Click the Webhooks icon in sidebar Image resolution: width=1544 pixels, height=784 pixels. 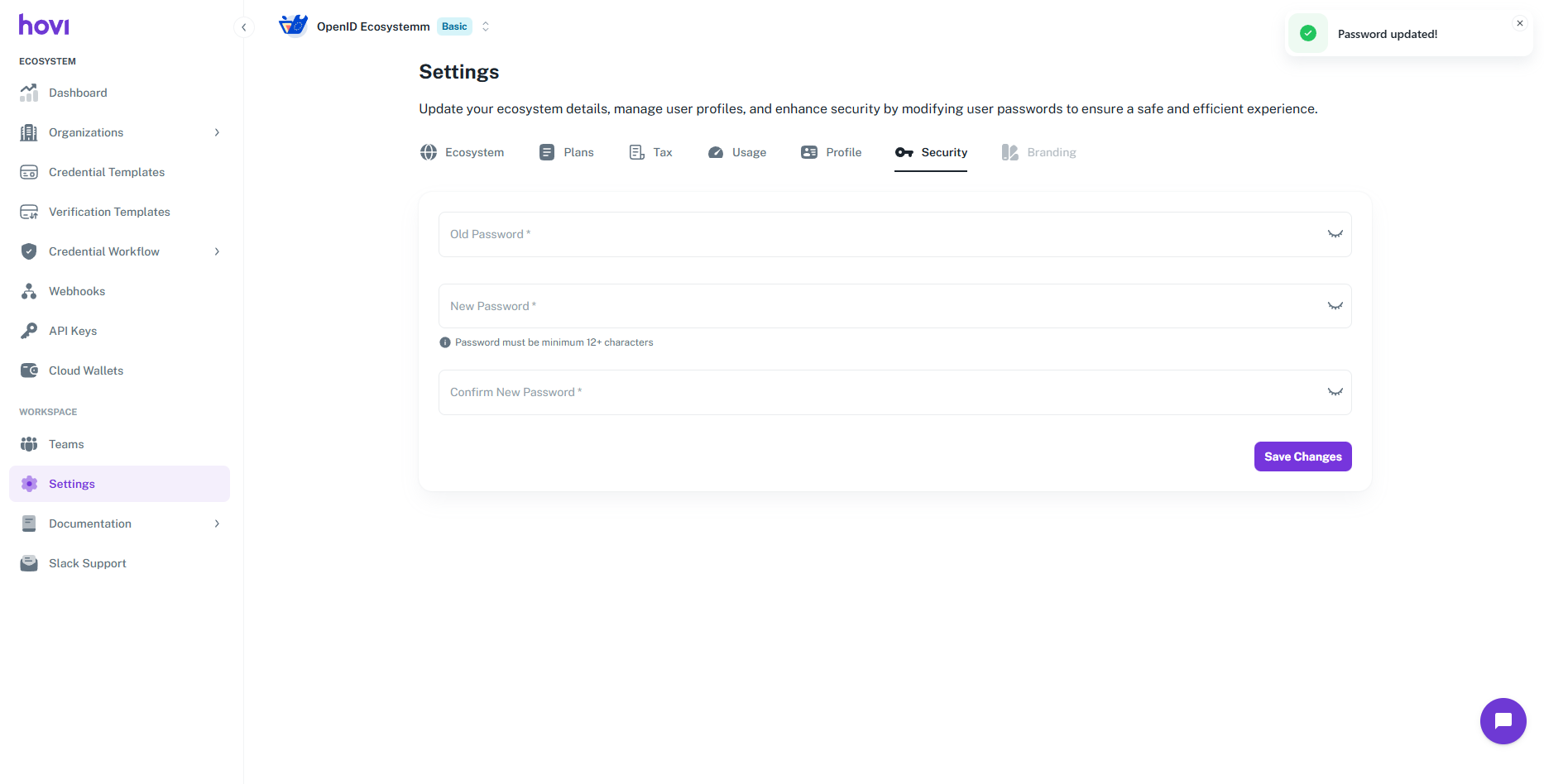(x=29, y=291)
